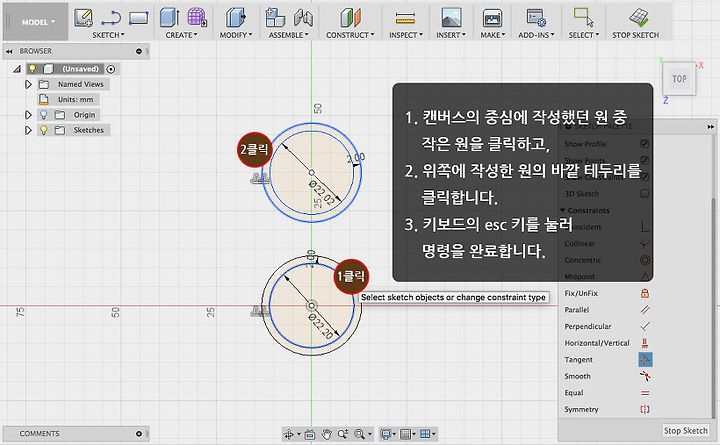720x445 pixels.
Task: Open the CONSTRUCT menu
Action: coord(350,35)
